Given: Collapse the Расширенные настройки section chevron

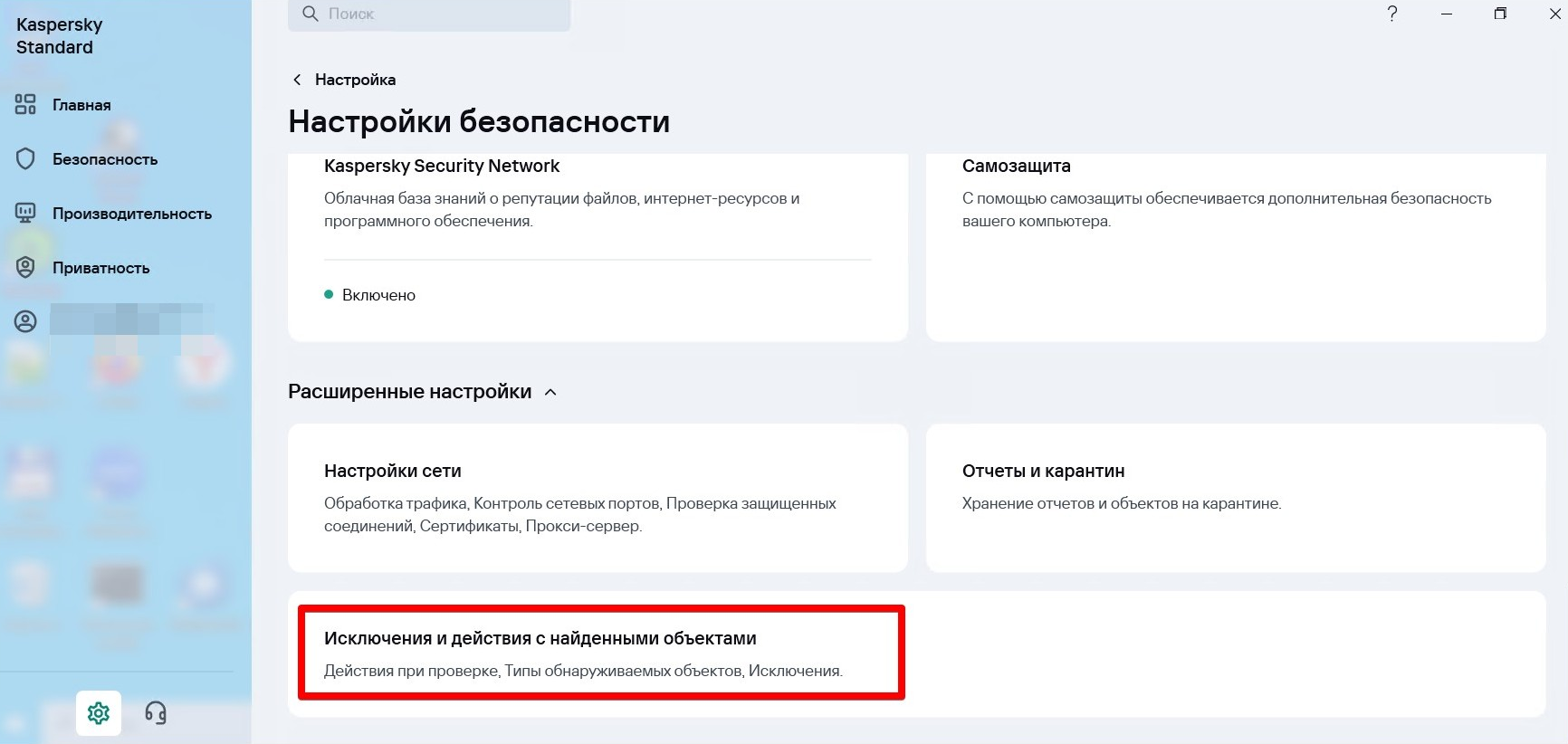Looking at the screenshot, I should coord(550,392).
